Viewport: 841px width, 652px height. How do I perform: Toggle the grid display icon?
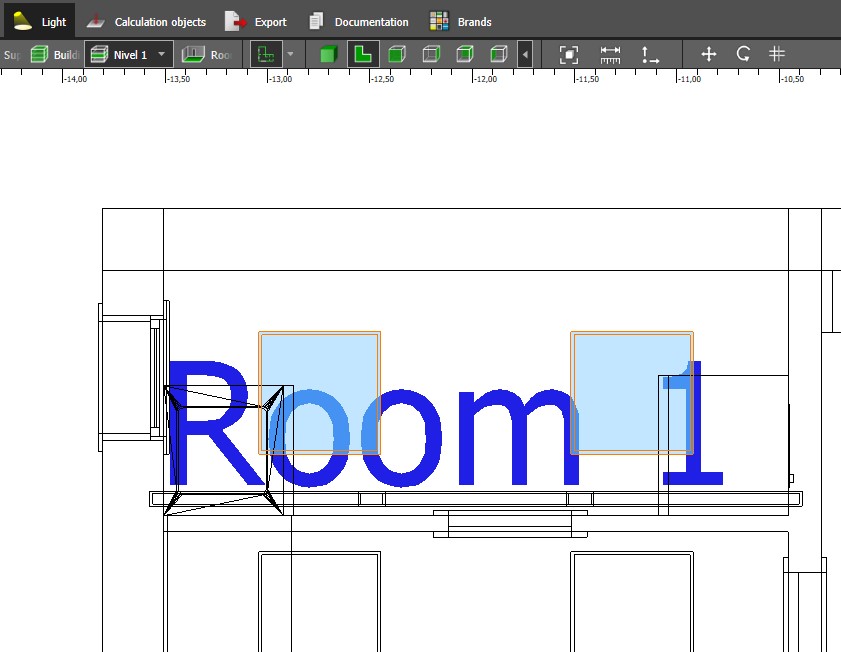(x=777, y=55)
